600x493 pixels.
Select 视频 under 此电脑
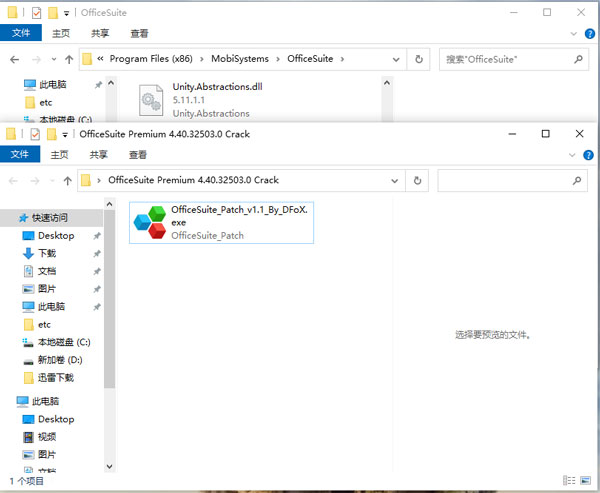tap(47, 437)
